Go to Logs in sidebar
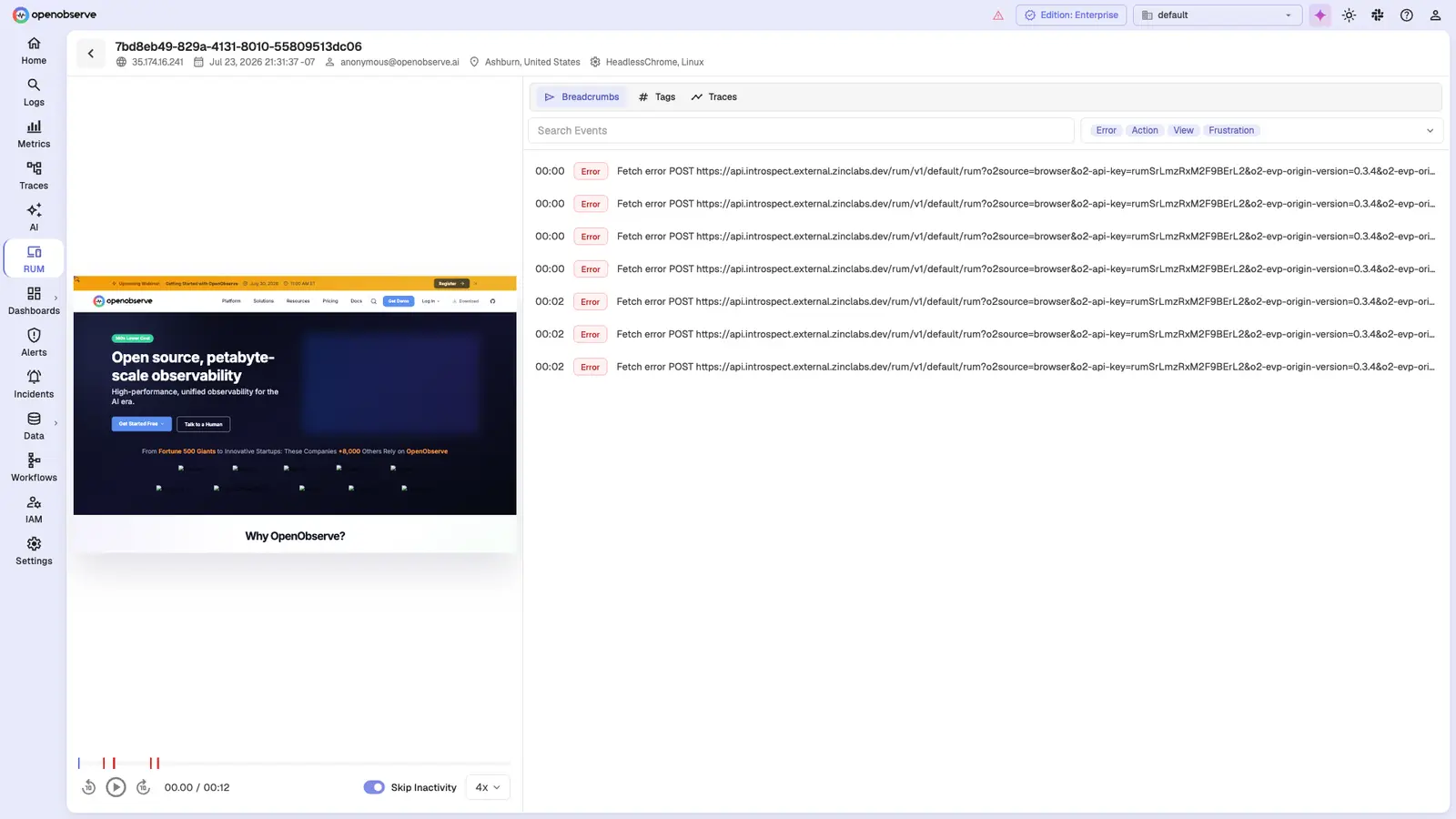The width and height of the screenshot is (1456, 819). [34, 93]
